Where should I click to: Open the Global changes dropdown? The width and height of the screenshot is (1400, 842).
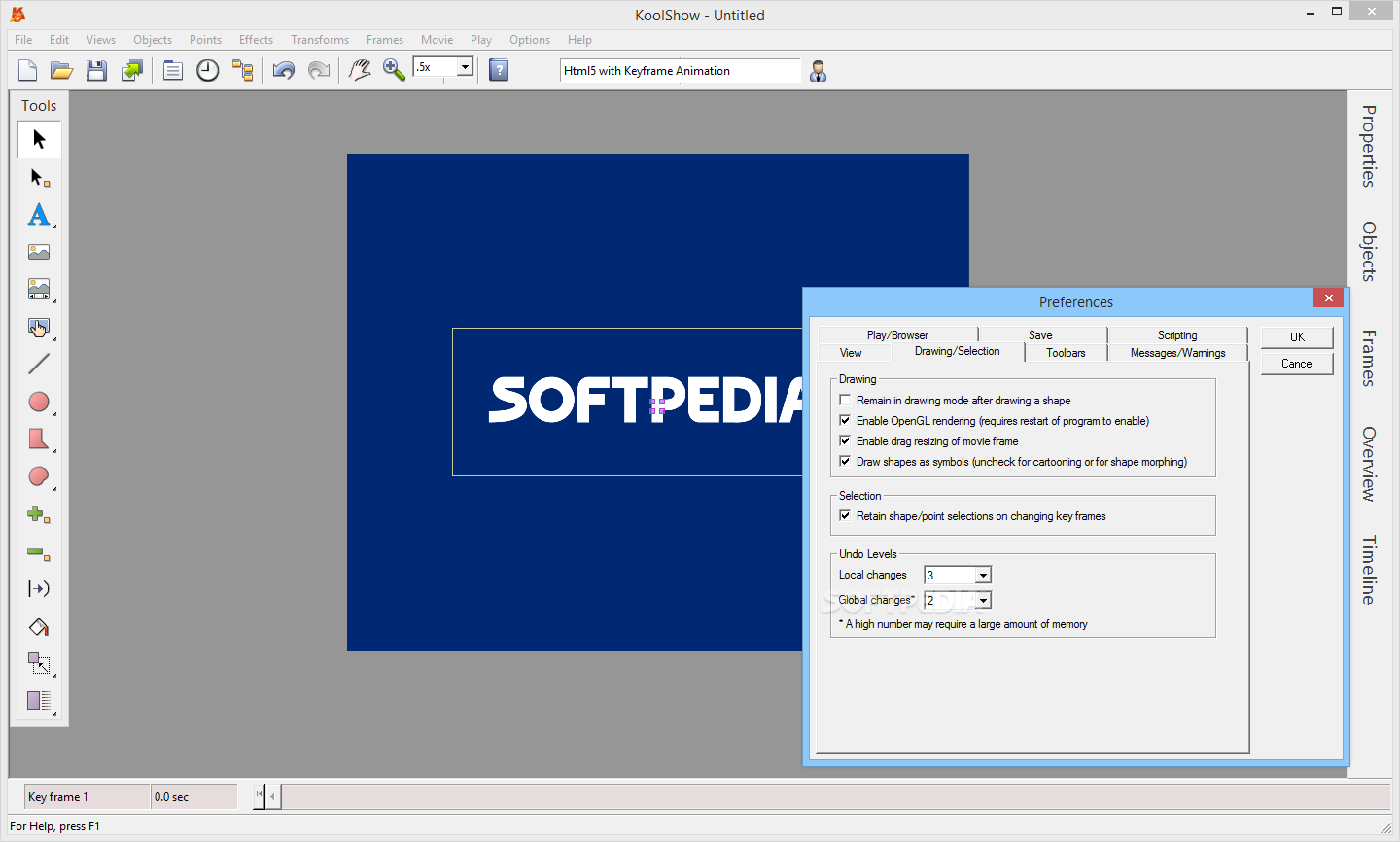(983, 600)
